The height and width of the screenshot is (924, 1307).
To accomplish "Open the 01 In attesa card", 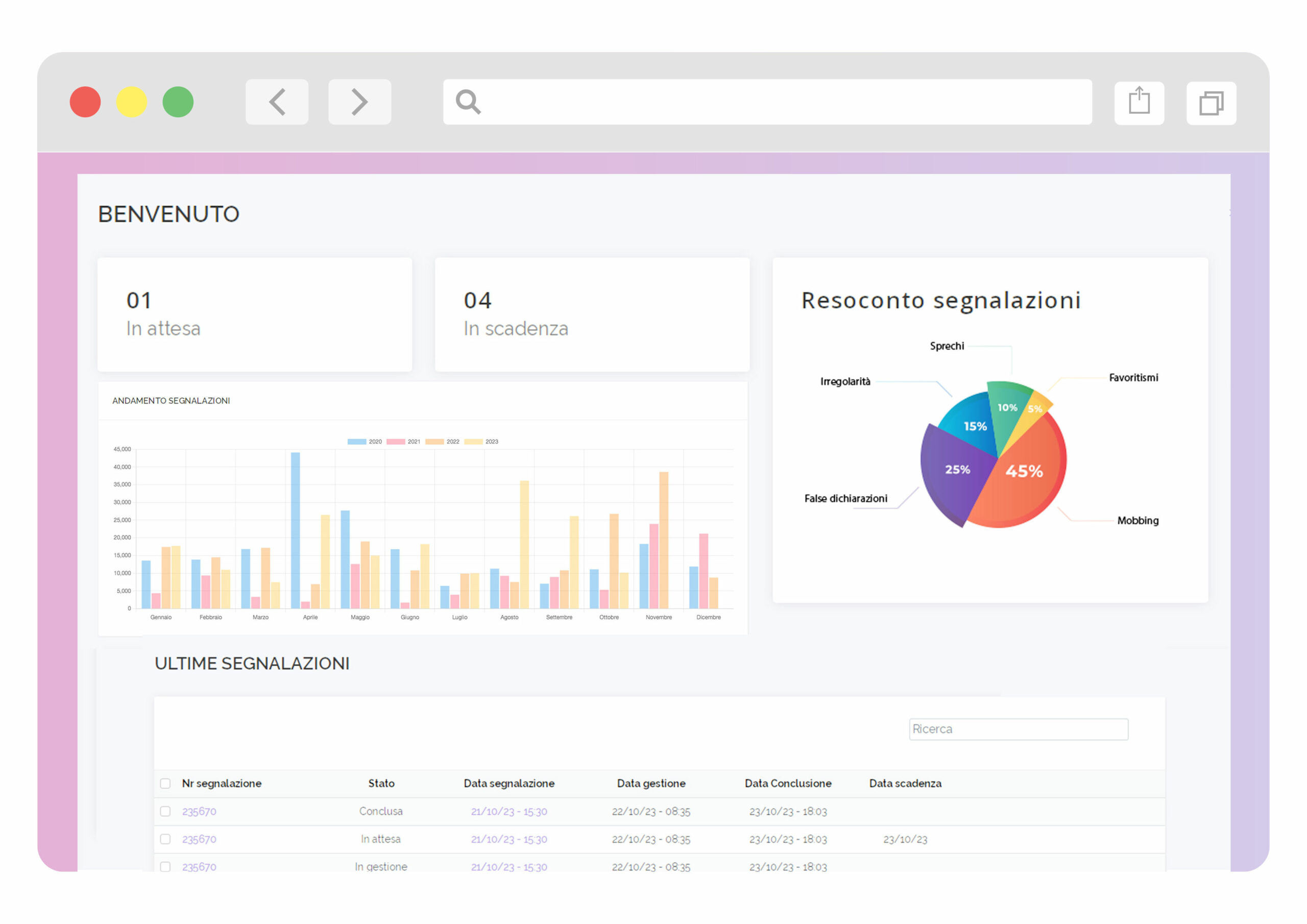I will [254, 314].
